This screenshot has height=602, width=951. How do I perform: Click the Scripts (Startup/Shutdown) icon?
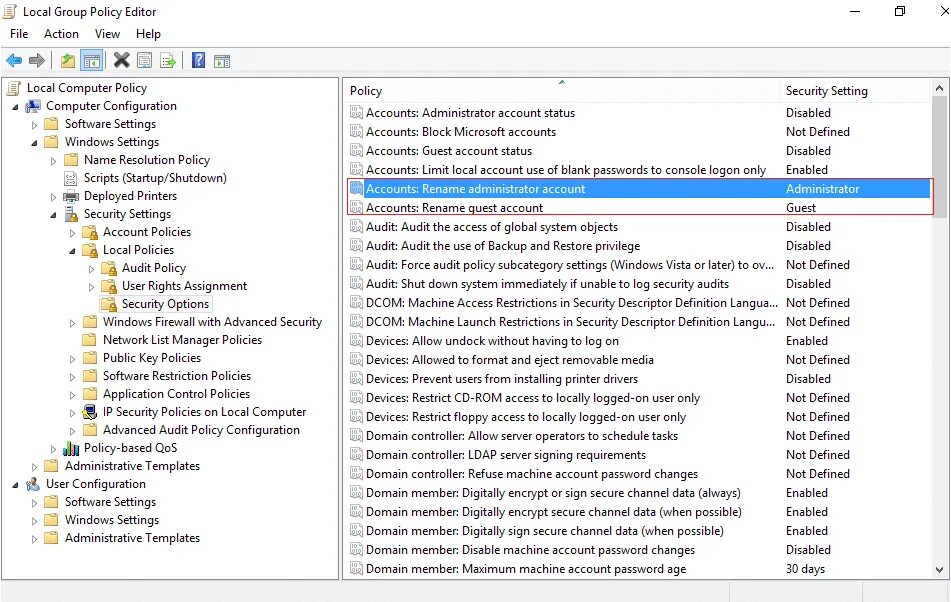(71, 178)
